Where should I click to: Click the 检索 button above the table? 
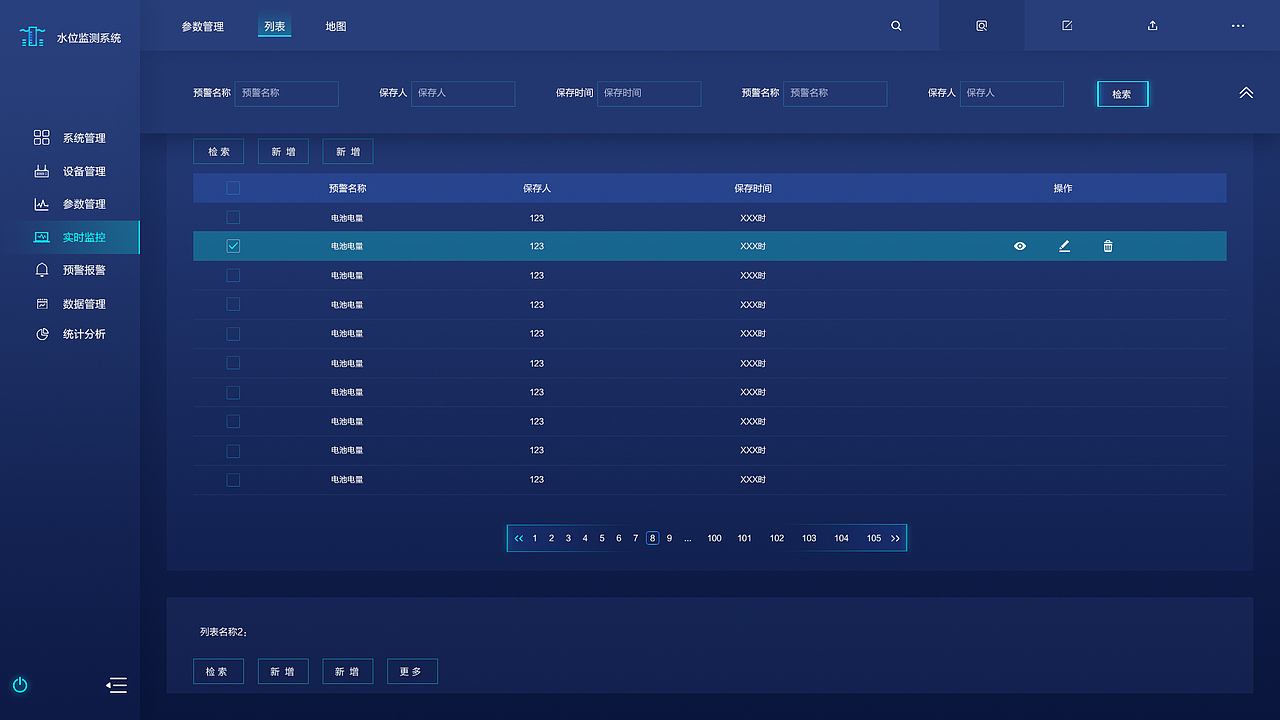pyautogui.click(x=218, y=152)
